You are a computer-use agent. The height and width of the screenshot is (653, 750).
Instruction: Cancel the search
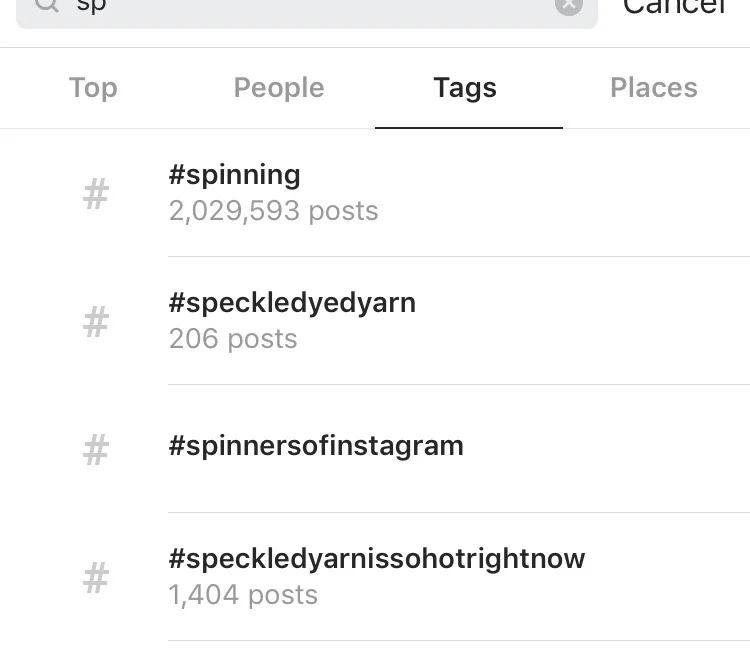674,6
